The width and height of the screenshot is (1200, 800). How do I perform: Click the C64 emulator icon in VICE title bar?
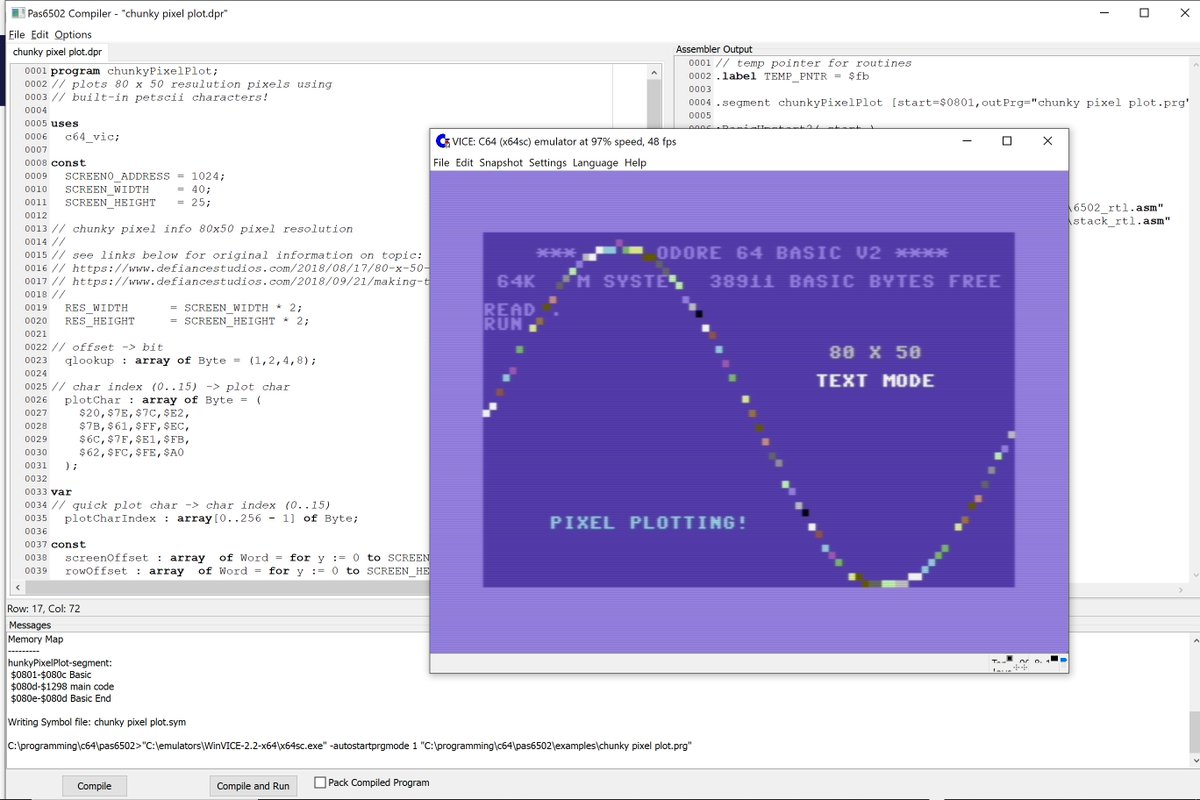click(440, 141)
